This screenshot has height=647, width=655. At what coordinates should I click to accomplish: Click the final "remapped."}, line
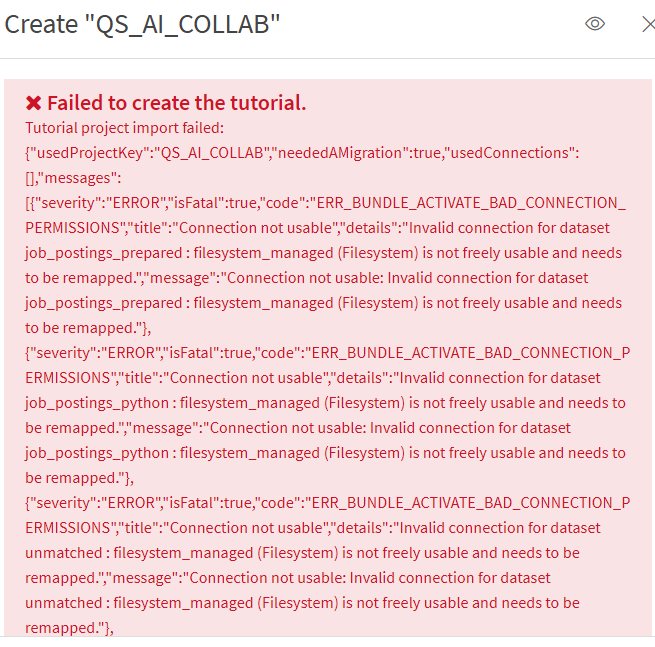[x=69, y=628]
